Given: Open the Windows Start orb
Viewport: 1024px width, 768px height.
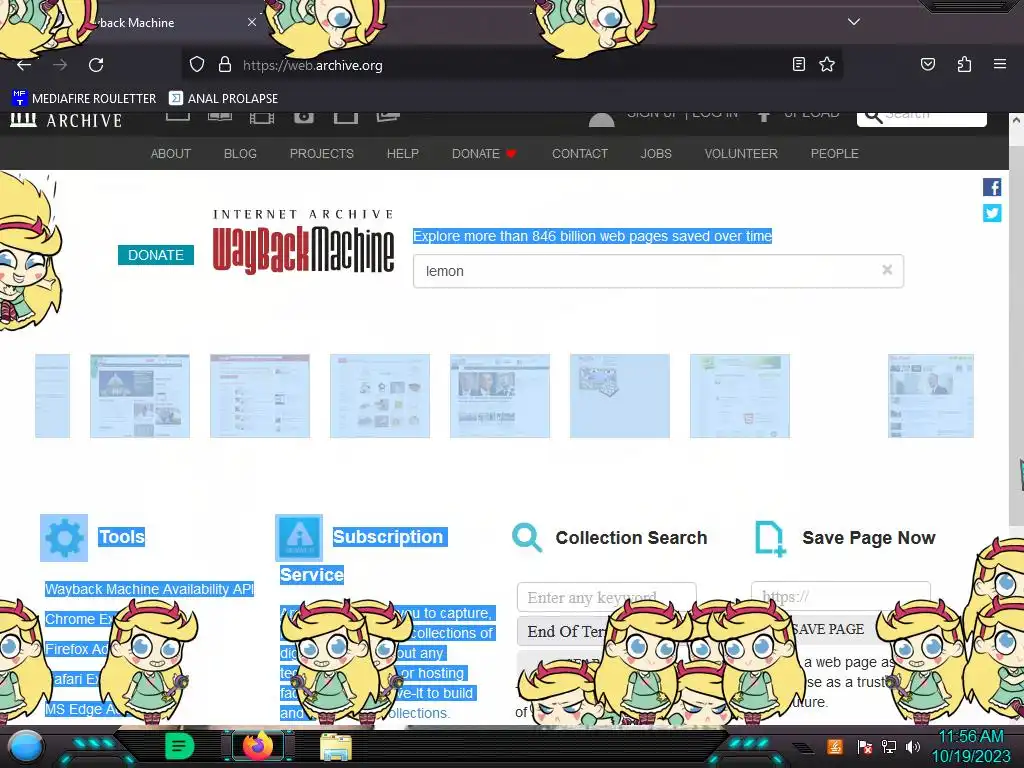Looking at the screenshot, I should click(x=26, y=747).
